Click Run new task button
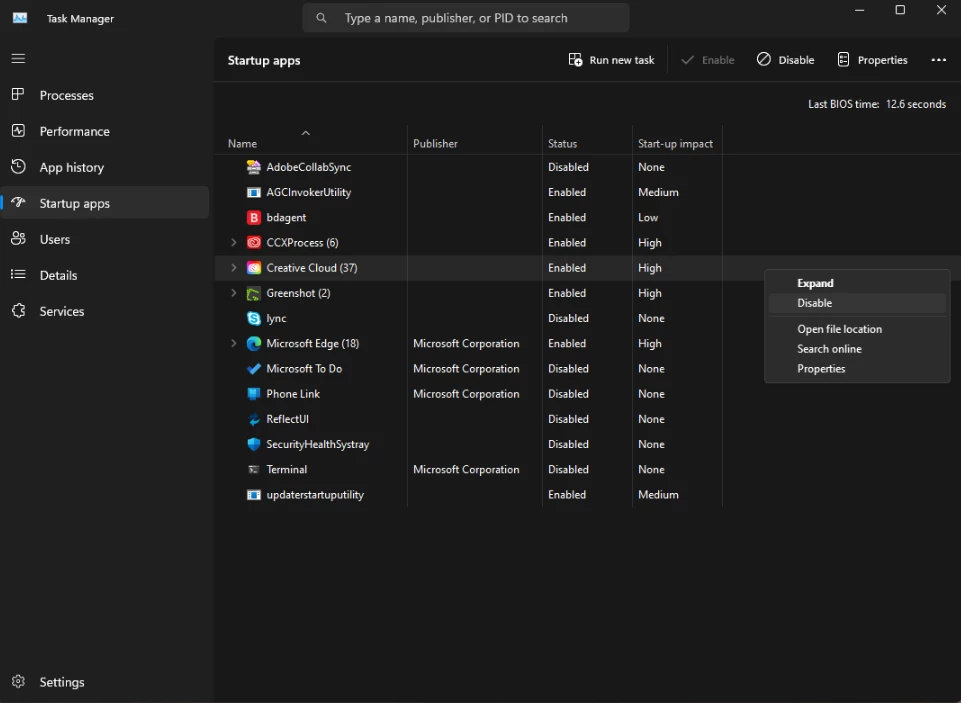Screen dimensions: 961x703 click(611, 60)
